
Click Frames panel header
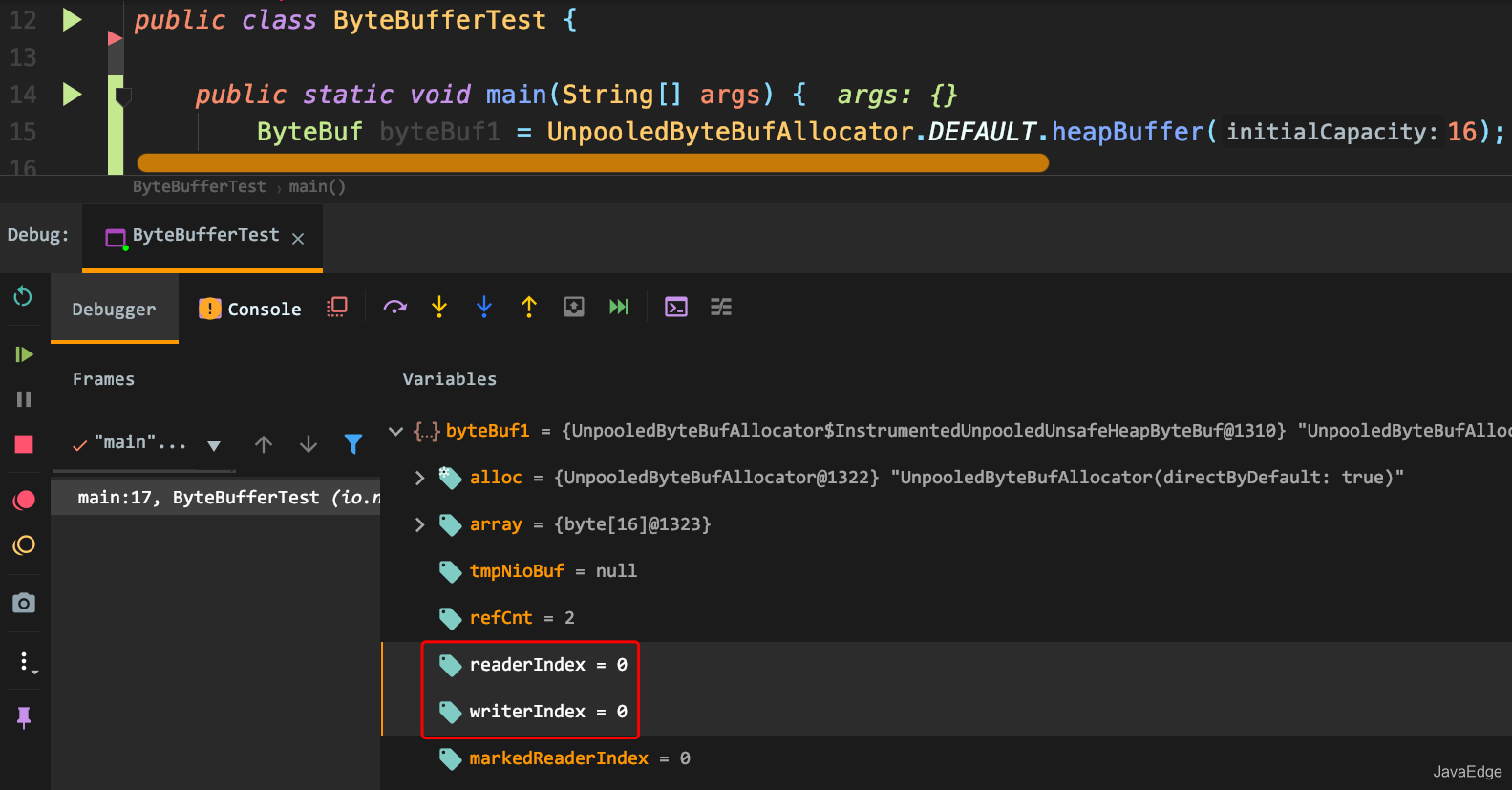103,379
